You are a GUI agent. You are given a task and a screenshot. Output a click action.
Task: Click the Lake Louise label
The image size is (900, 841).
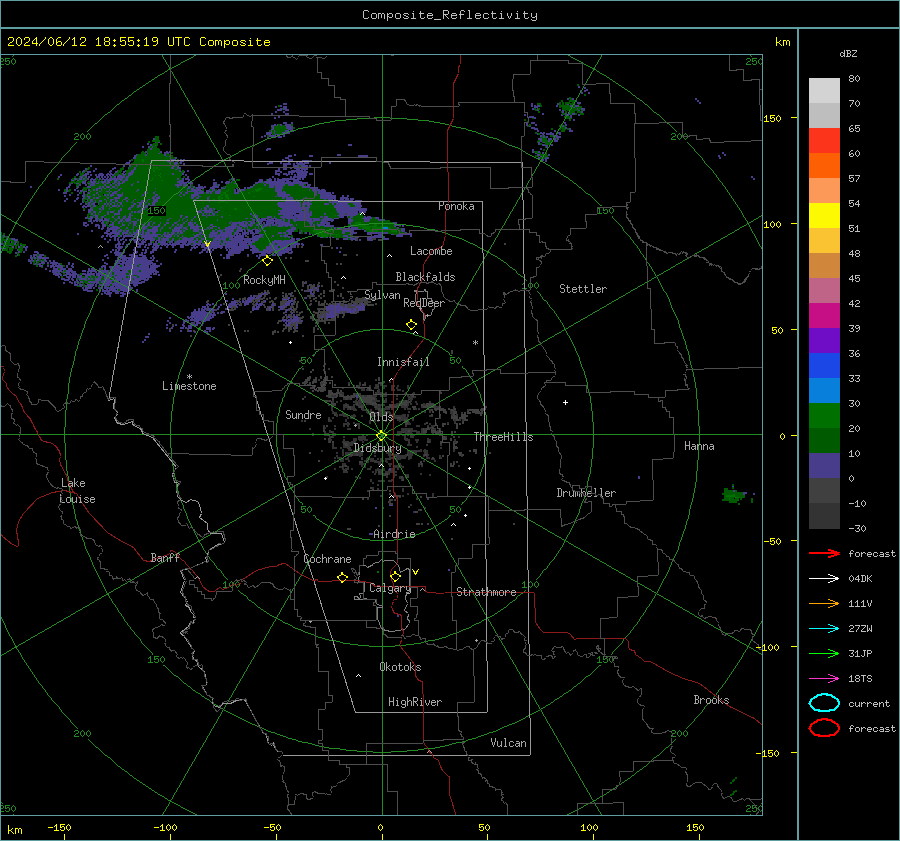point(77,491)
